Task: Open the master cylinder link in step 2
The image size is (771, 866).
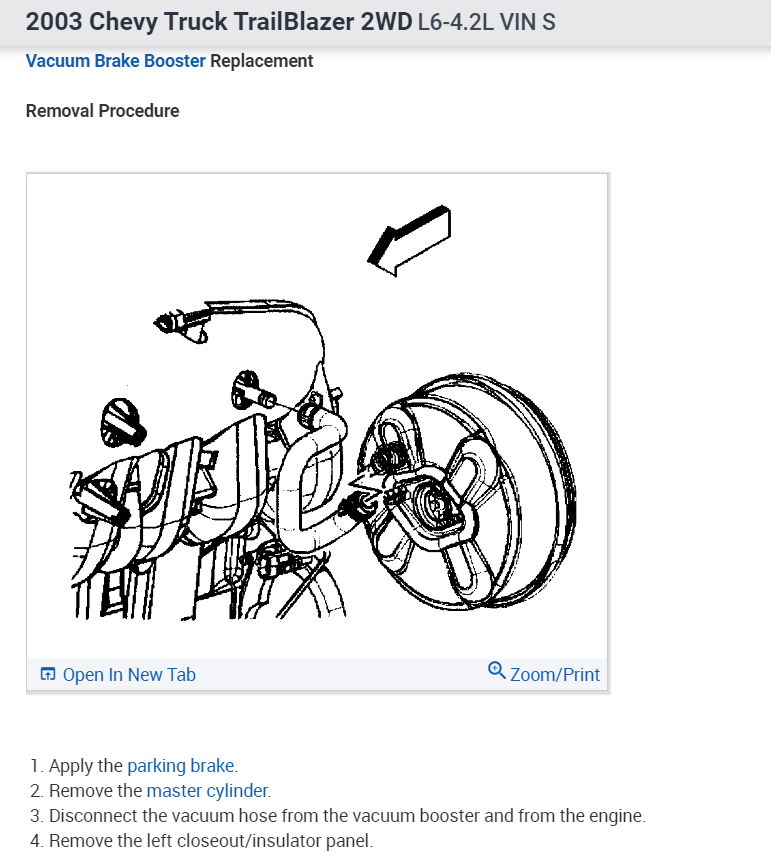Action: click(207, 791)
